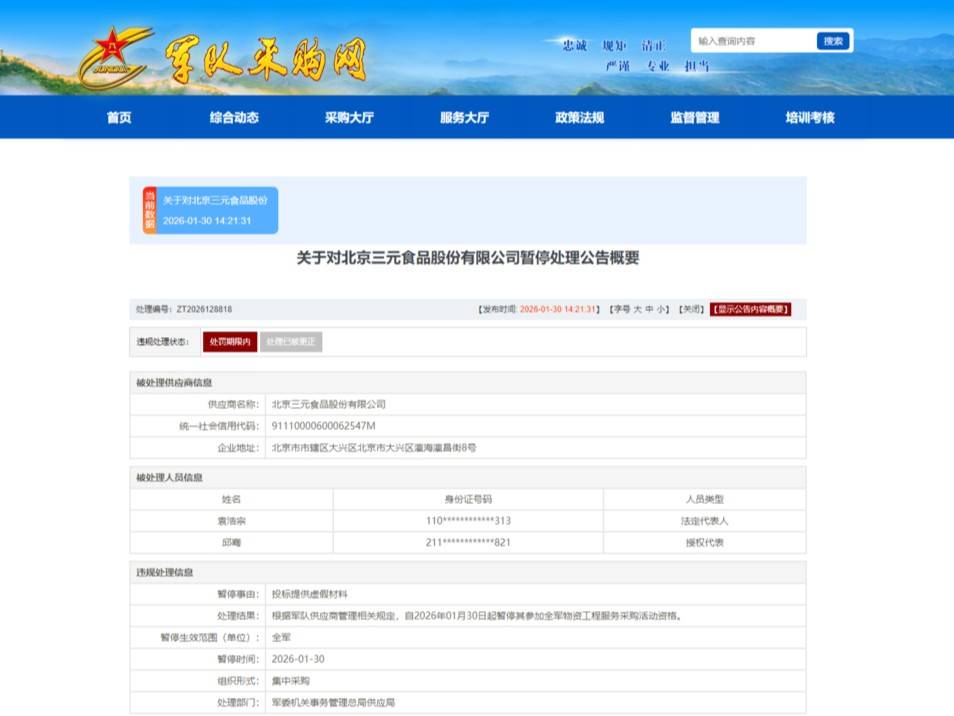Focus the 输入查询内容 search field

click(x=754, y=41)
